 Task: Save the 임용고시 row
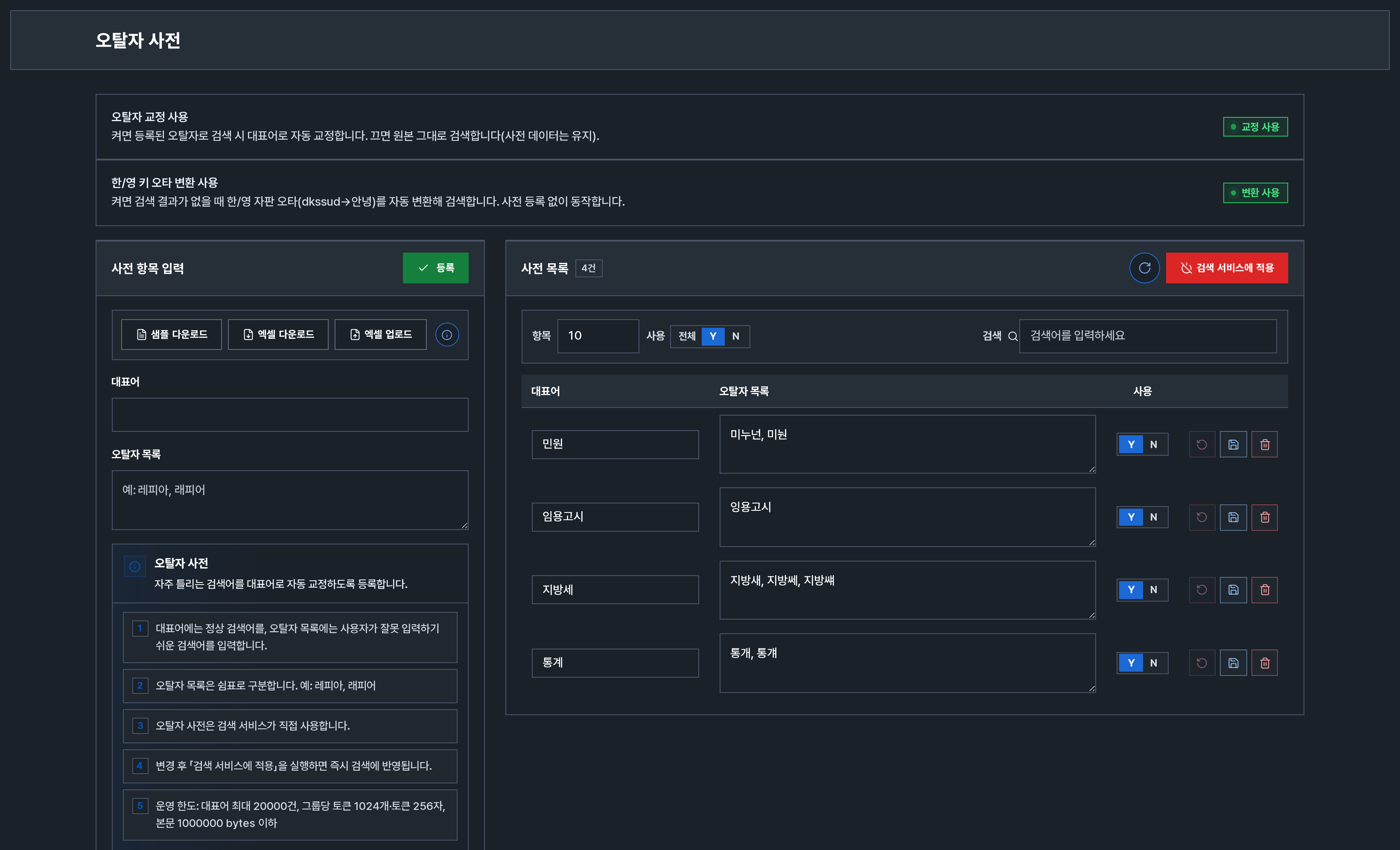[x=1233, y=517]
